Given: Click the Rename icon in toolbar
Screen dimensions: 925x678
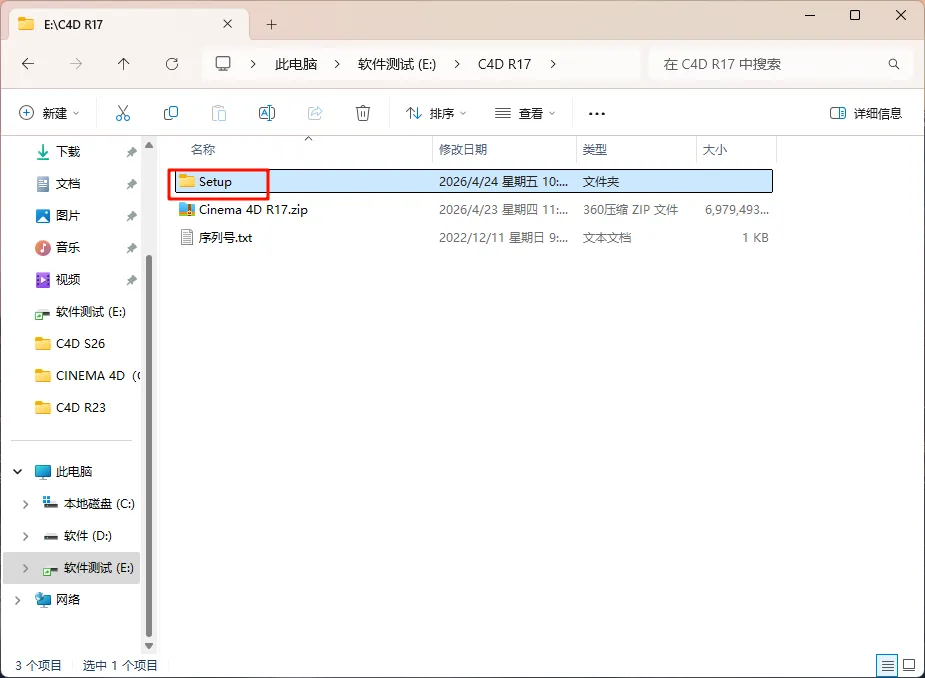Looking at the screenshot, I should [x=267, y=113].
